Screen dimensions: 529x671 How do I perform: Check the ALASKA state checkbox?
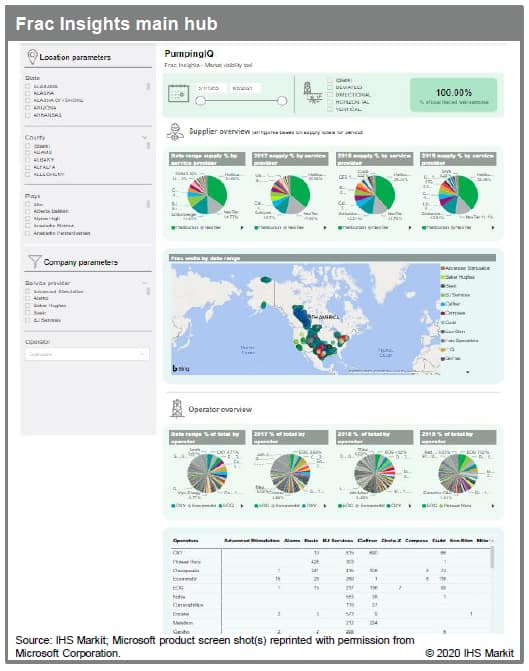point(28,93)
